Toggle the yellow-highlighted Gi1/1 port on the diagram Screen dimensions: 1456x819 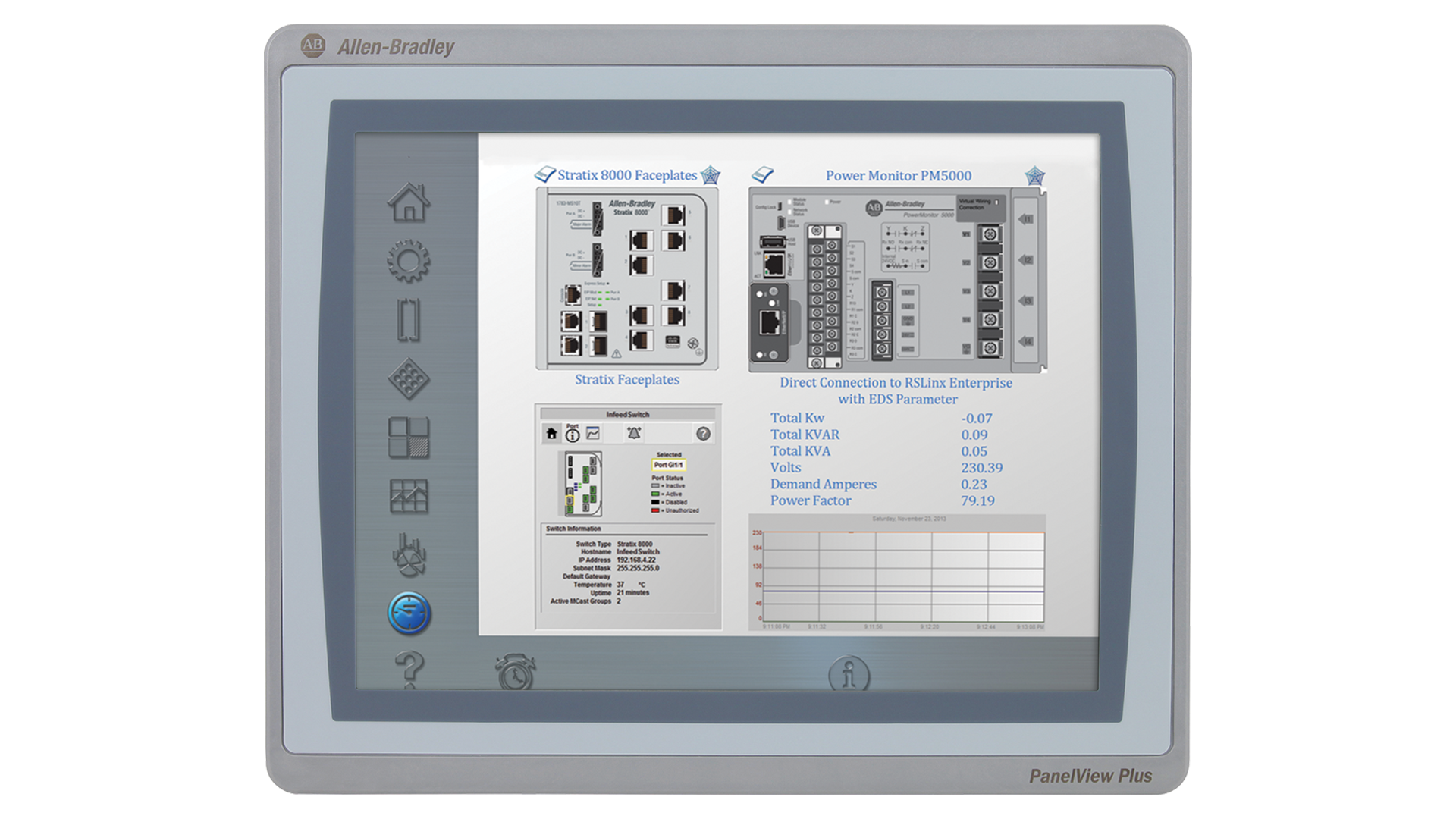pyautogui.click(x=570, y=500)
